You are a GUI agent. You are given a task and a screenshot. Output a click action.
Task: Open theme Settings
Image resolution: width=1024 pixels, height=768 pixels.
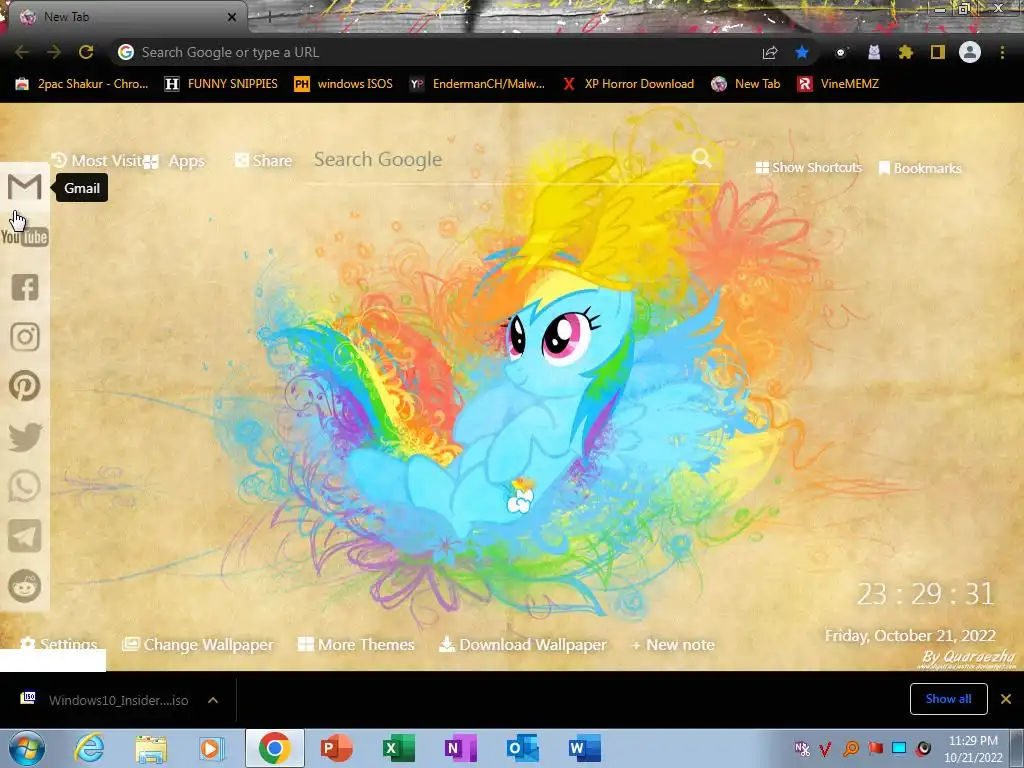coord(59,645)
